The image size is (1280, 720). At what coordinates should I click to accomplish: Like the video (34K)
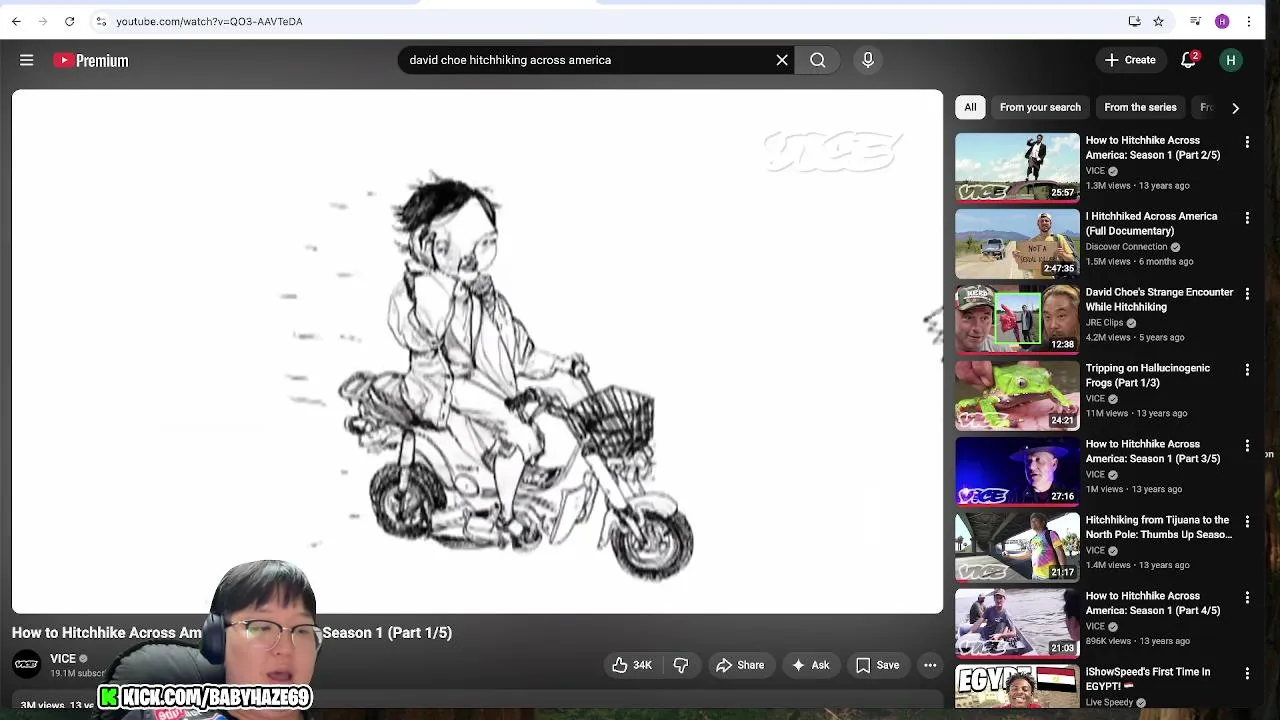pos(632,665)
